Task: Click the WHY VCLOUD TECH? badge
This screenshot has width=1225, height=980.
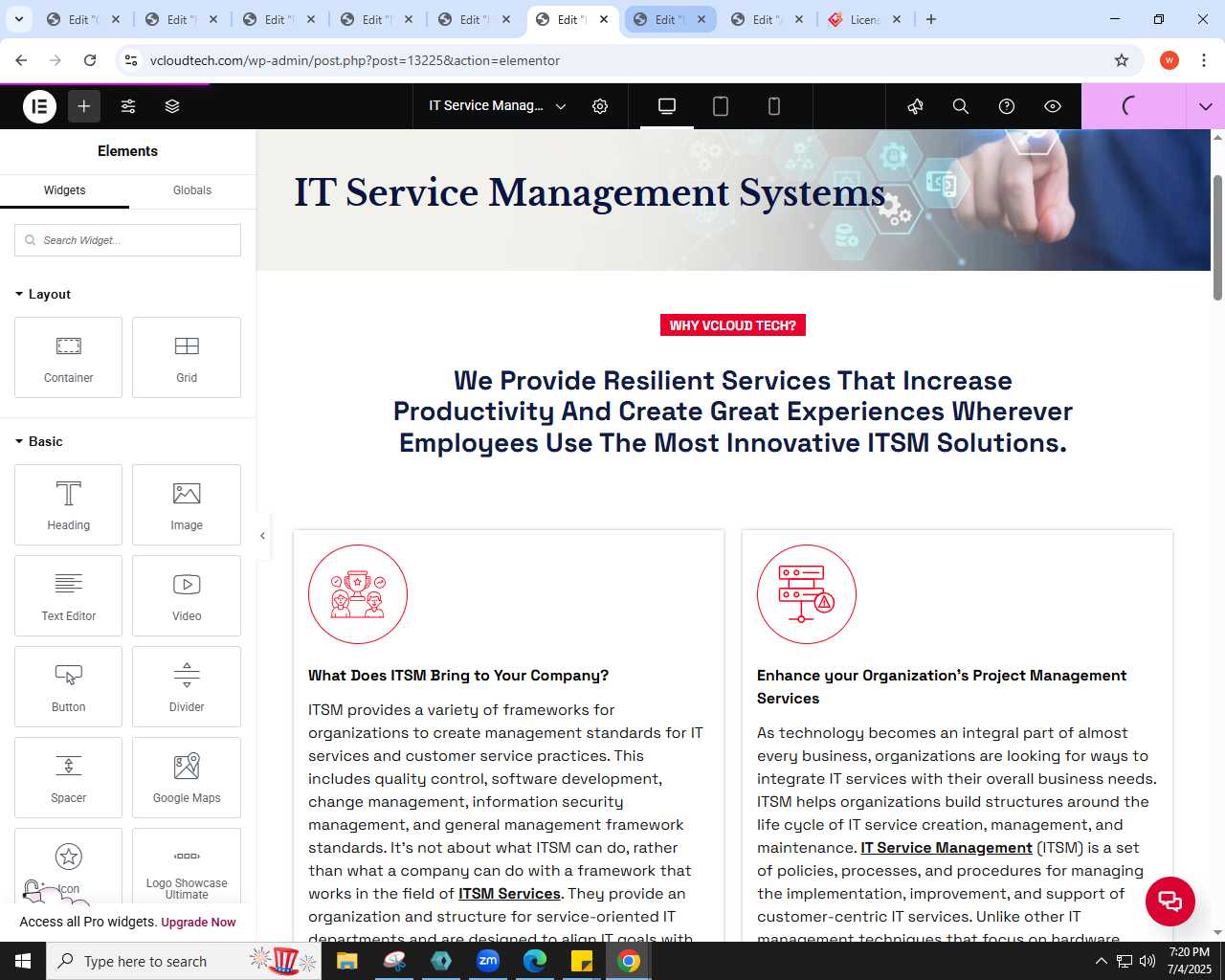Action: click(x=733, y=325)
